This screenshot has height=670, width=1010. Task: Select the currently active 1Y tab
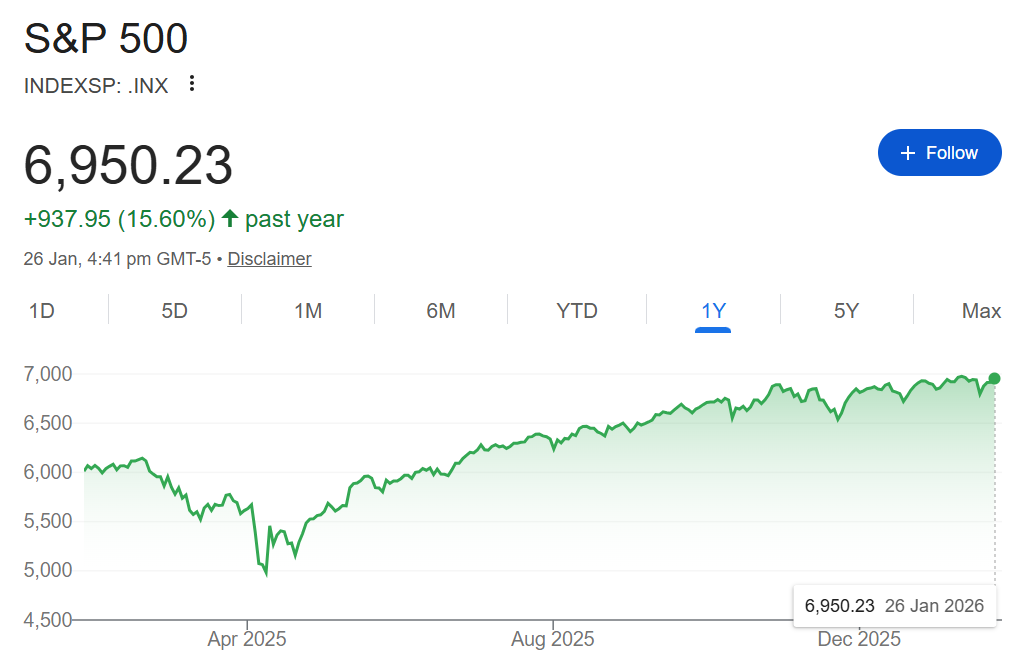tap(713, 311)
